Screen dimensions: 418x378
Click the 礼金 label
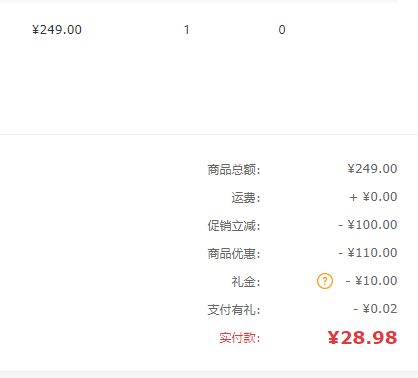tap(246, 282)
